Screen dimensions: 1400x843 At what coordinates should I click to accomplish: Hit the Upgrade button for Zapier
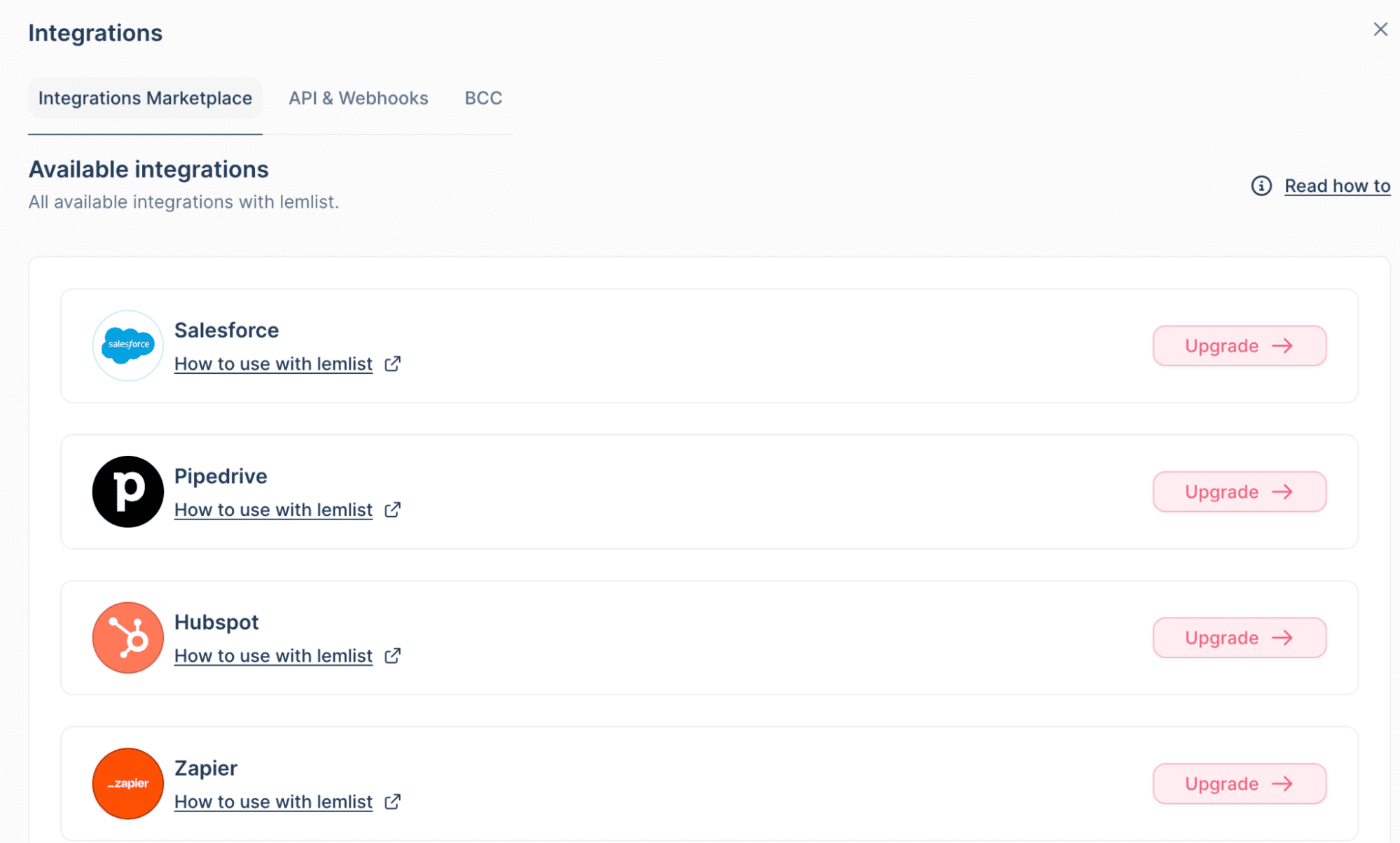[x=1239, y=783]
